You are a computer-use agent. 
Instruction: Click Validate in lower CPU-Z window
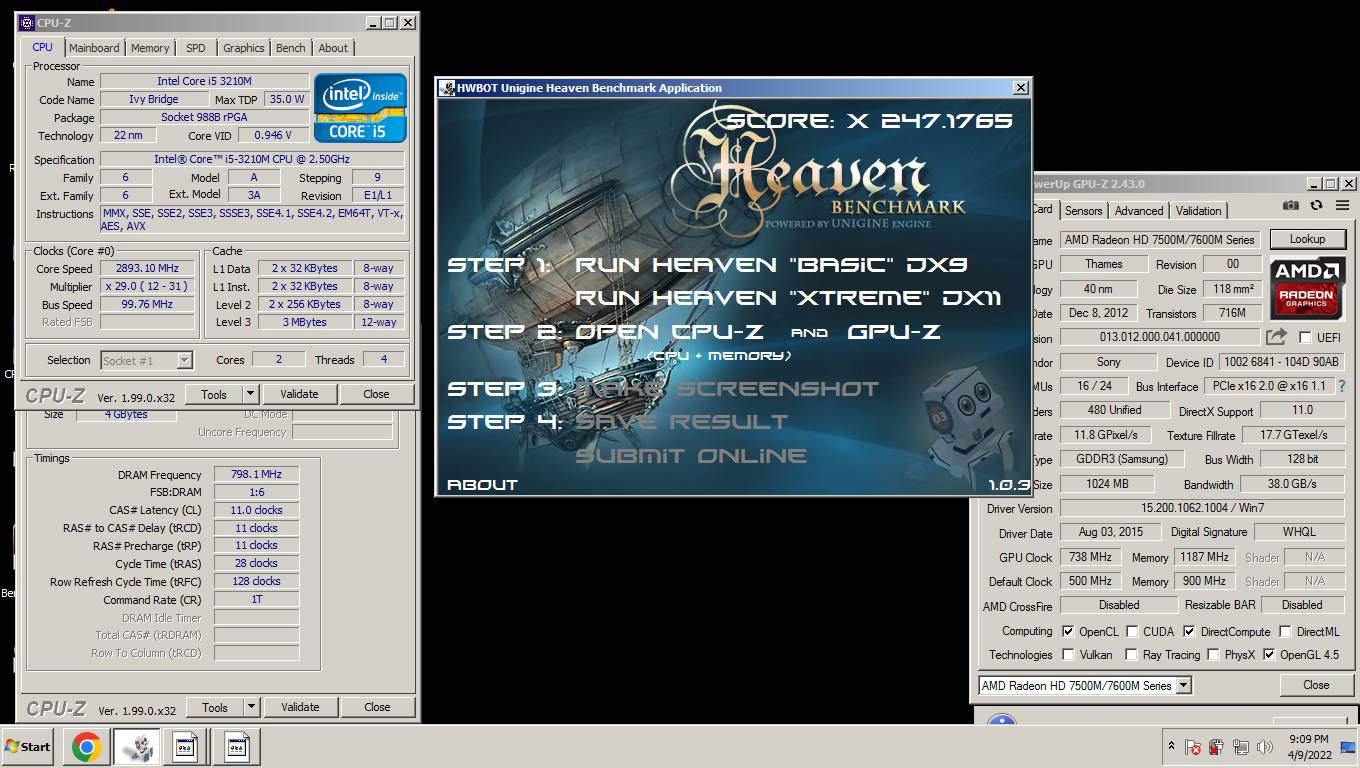click(x=300, y=707)
